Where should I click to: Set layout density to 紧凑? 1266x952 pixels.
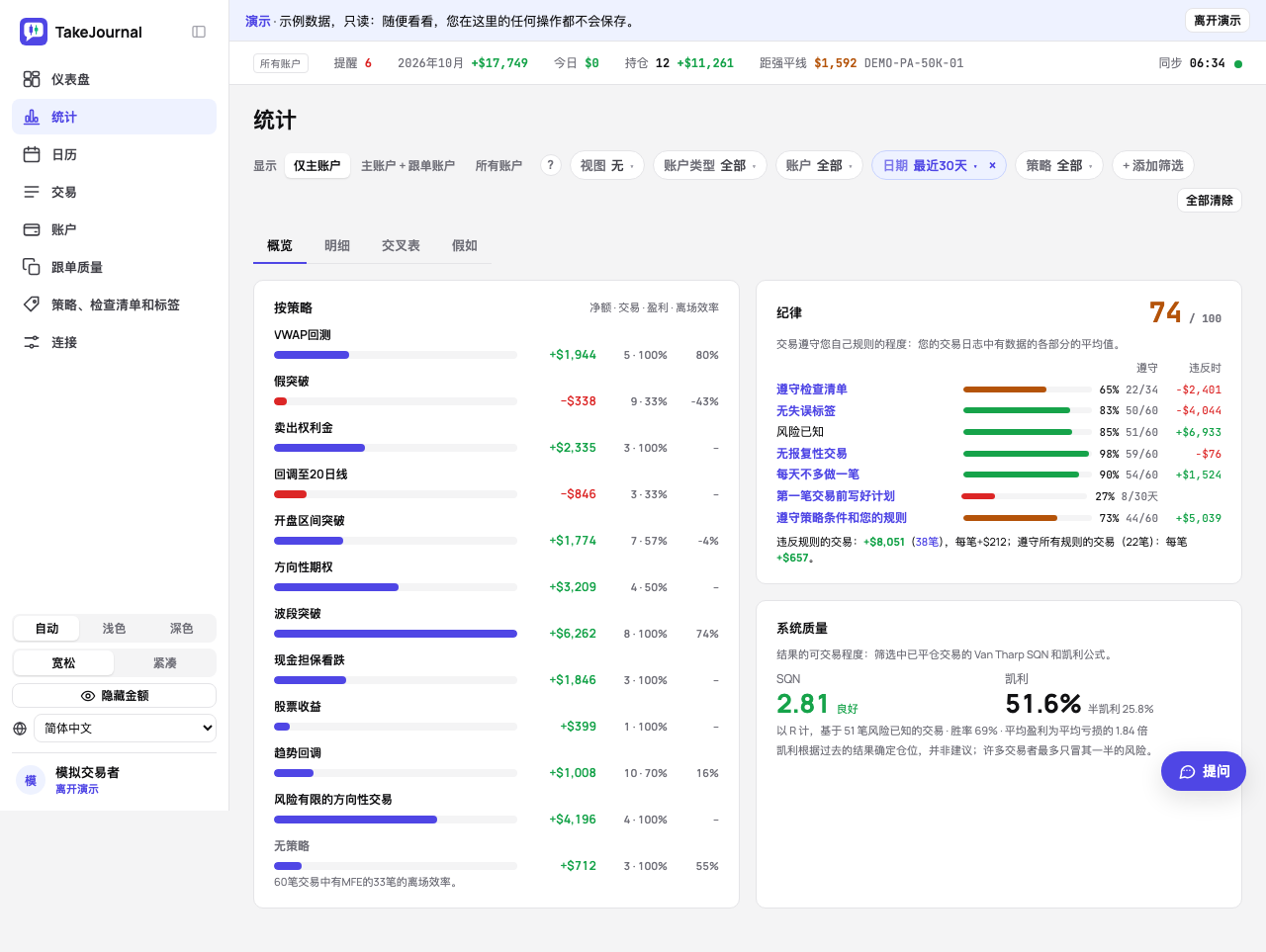click(165, 663)
